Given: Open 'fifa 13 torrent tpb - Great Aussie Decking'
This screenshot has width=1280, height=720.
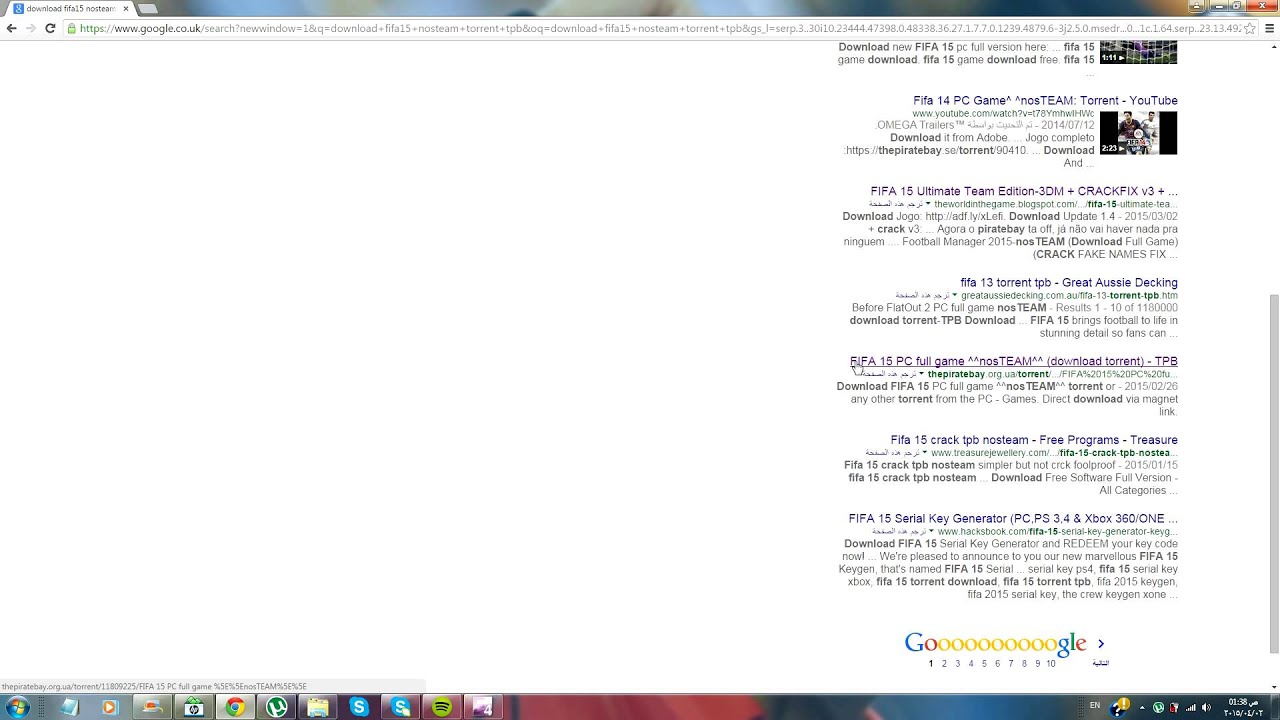Looking at the screenshot, I should 1069,282.
